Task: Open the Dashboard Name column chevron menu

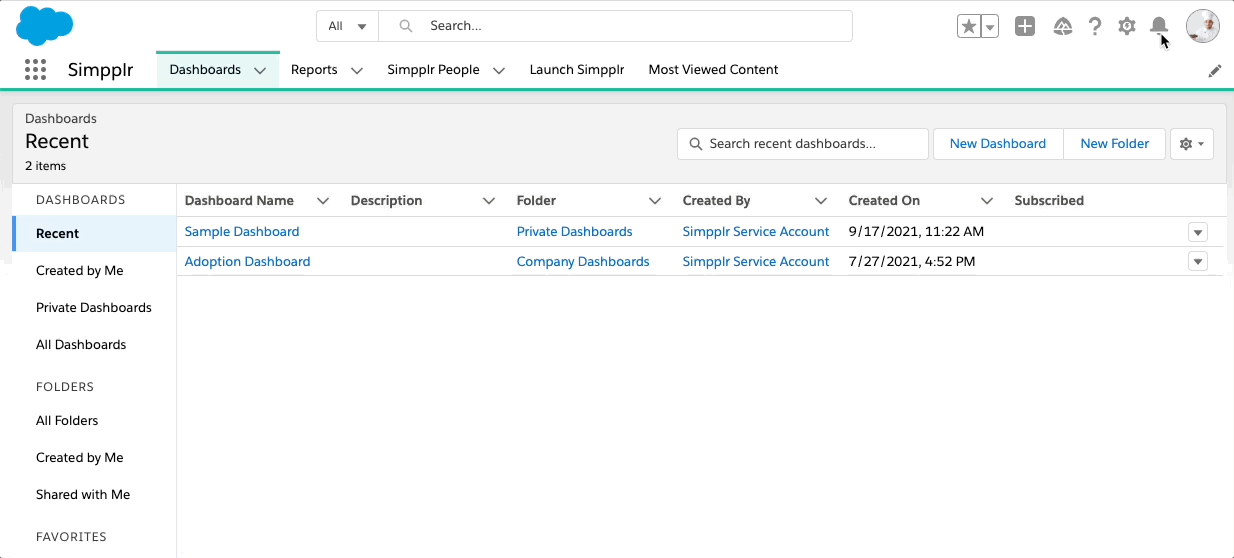Action: click(323, 201)
